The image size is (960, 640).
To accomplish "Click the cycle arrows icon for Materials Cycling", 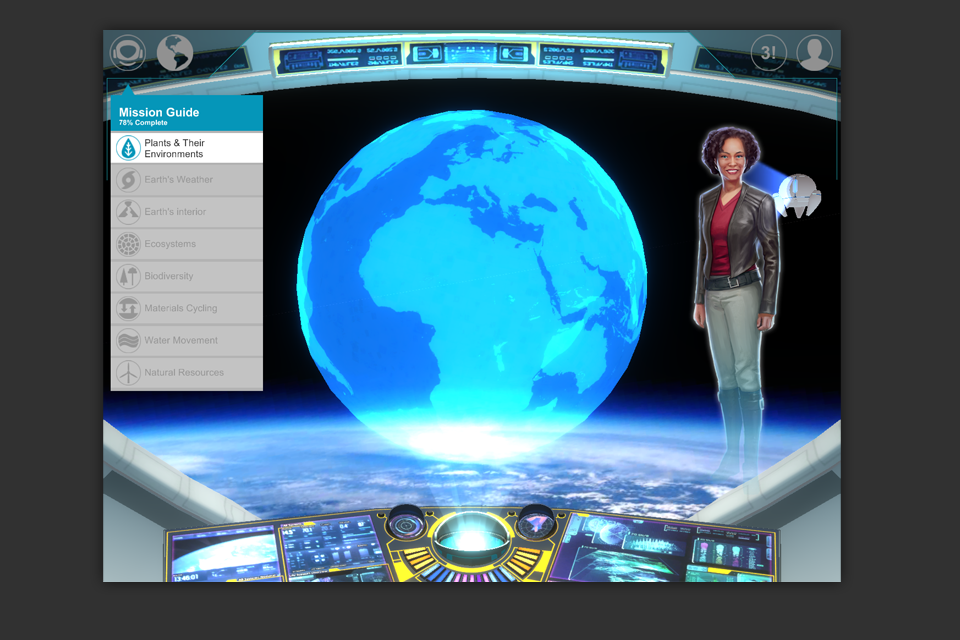I will click(129, 308).
